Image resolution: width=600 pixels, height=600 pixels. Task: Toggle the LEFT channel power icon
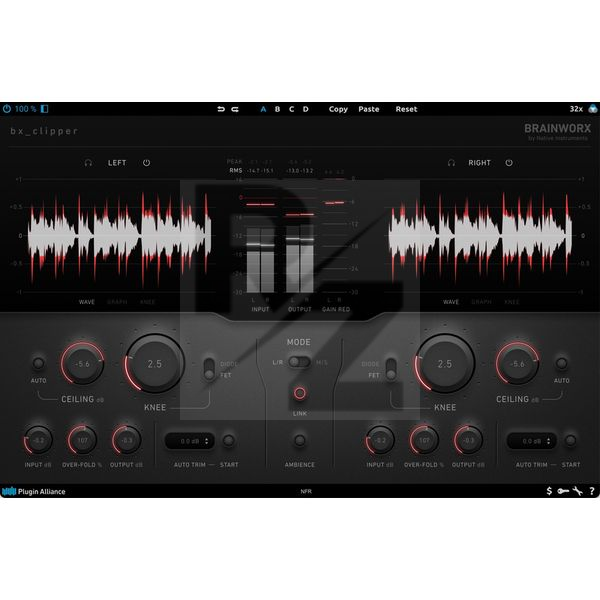(146, 163)
